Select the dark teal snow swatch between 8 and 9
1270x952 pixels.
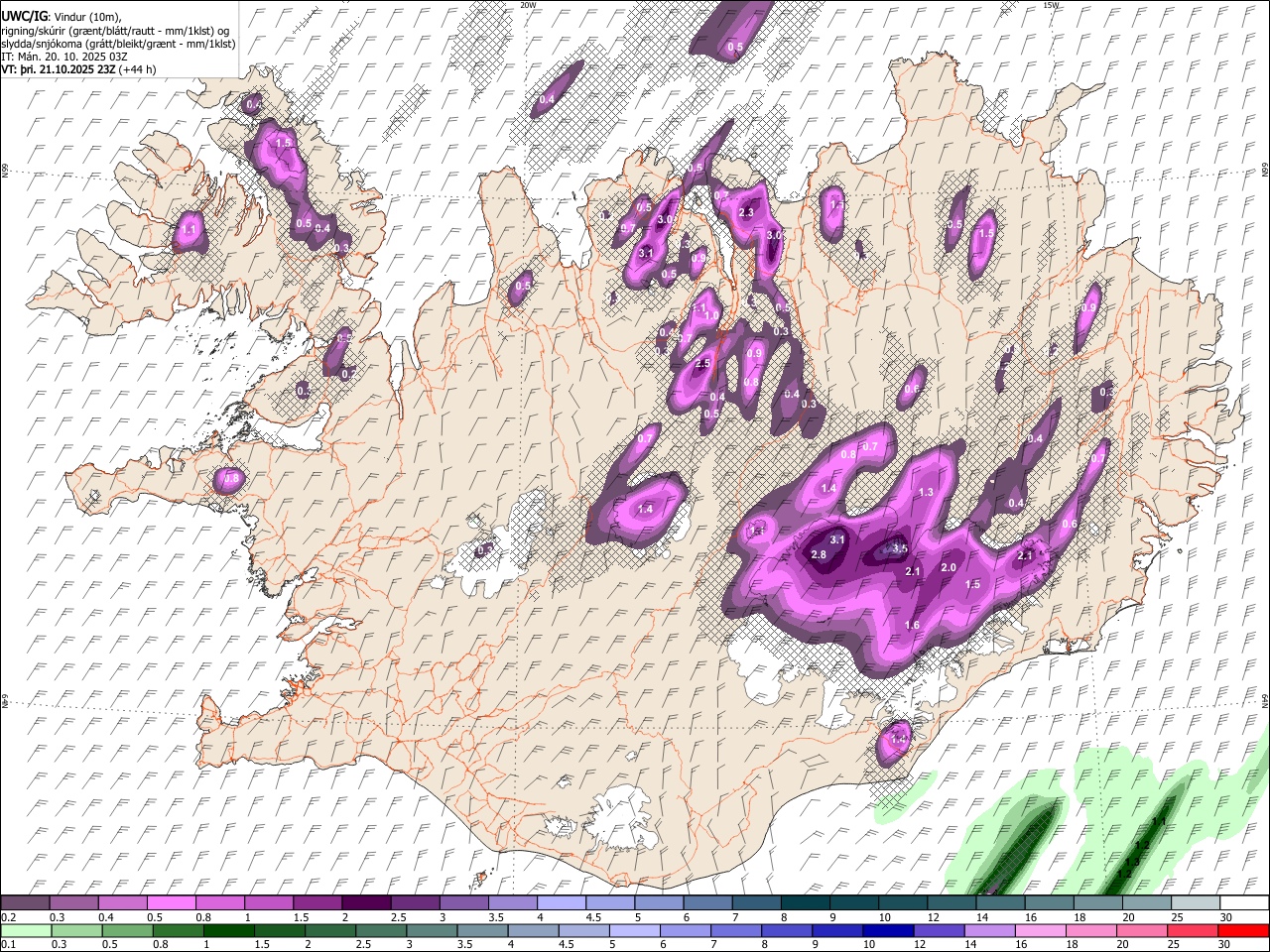[x=805, y=903]
